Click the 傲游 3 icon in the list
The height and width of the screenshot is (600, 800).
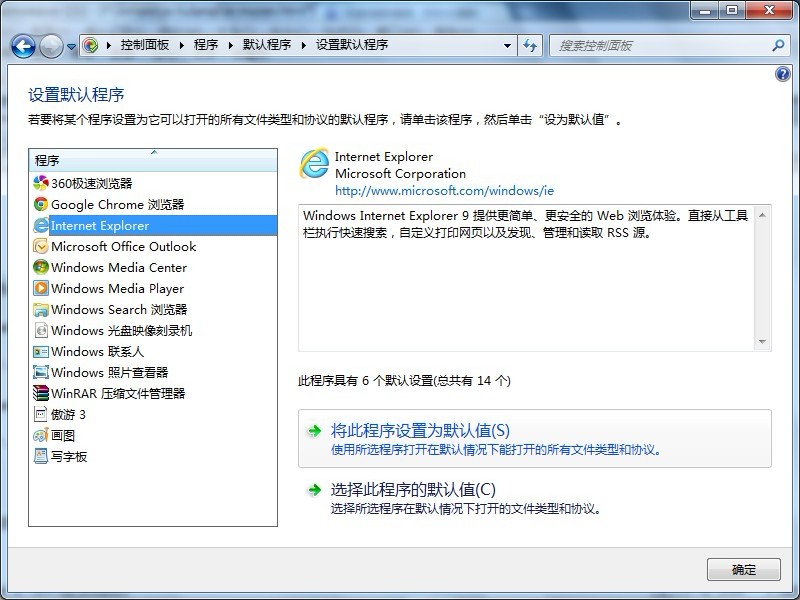coord(41,414)
